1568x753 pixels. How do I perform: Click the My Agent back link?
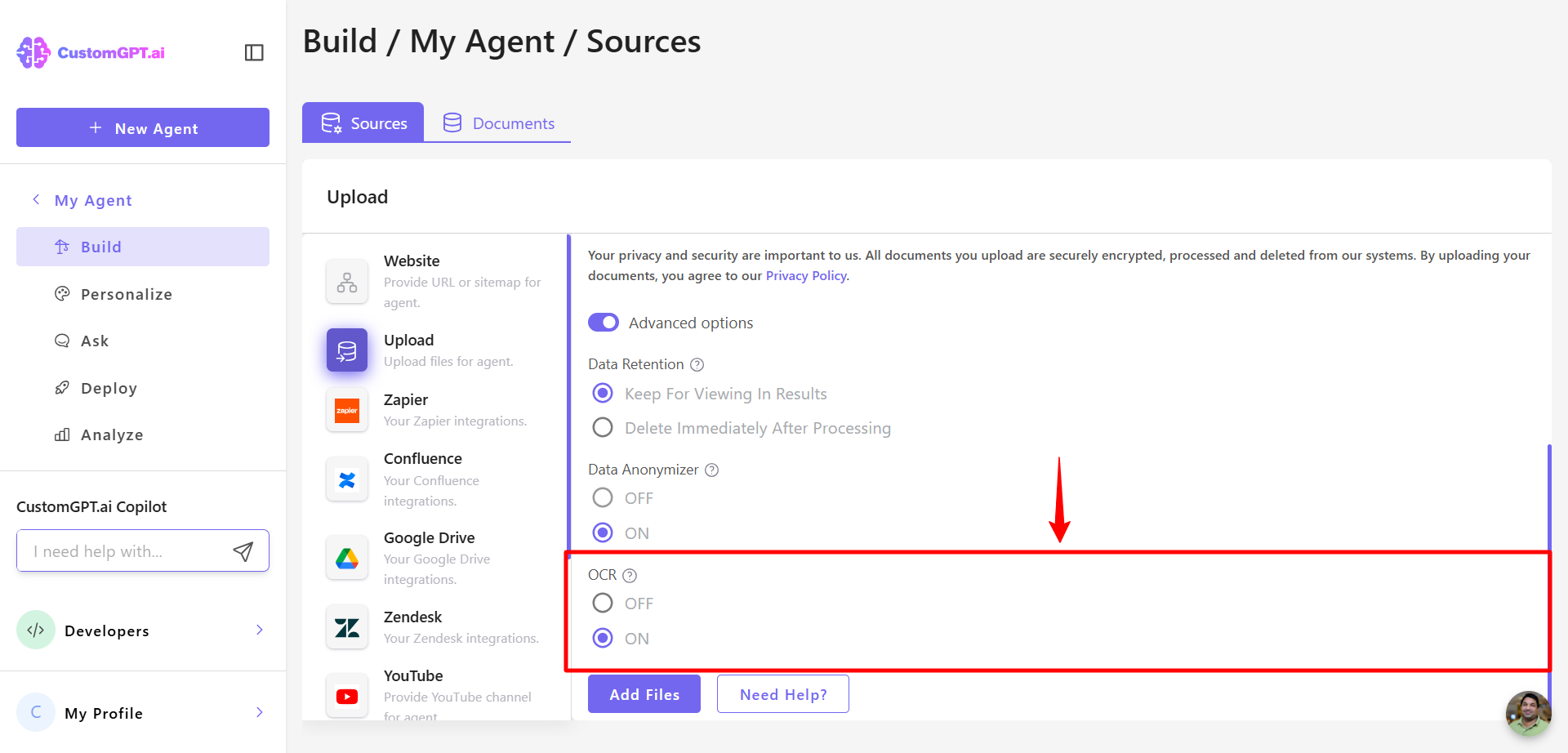pyautogui.click(x=93, y=200)
